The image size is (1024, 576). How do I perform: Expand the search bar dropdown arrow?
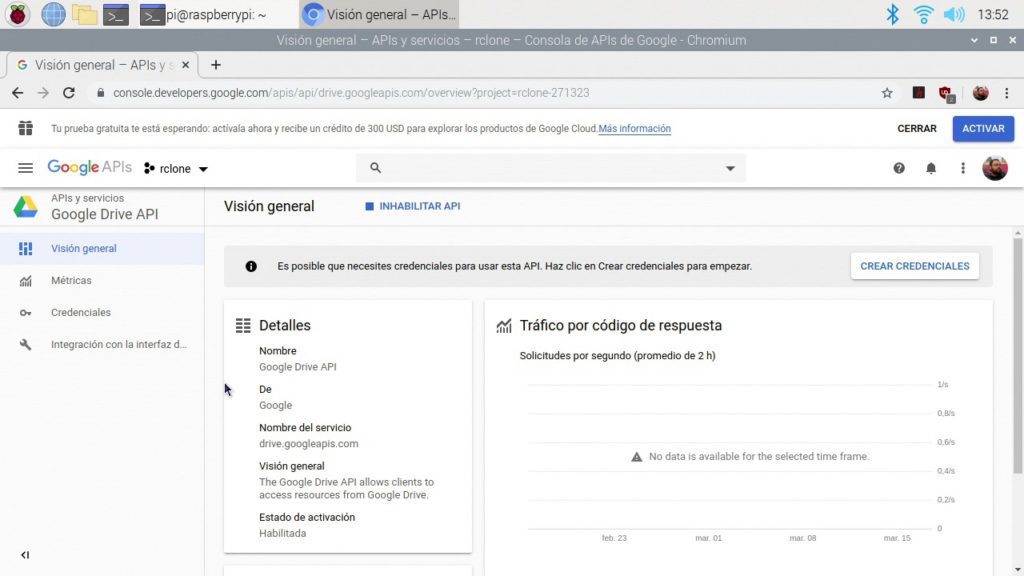click(x=730, y=169)
